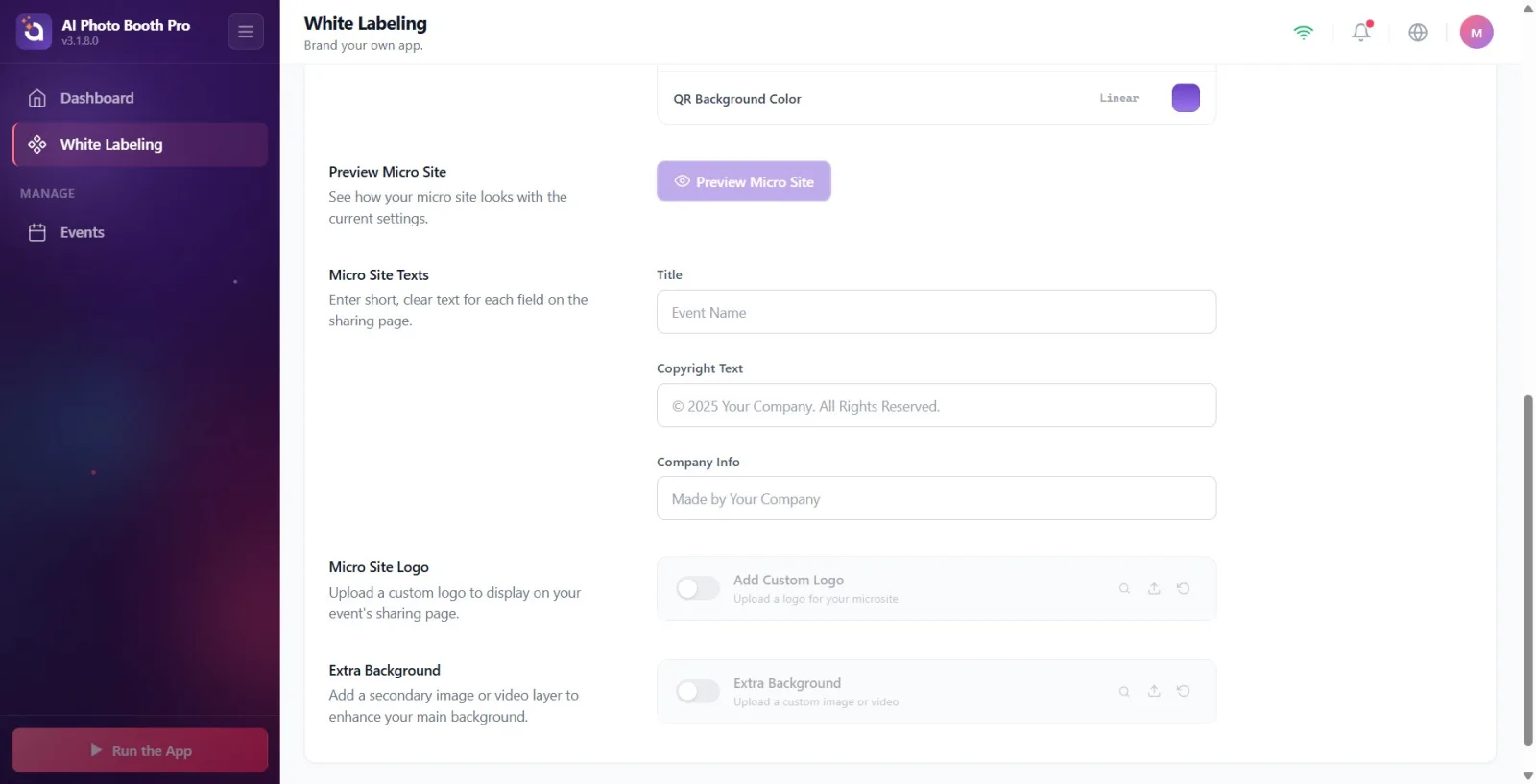Click the upload icon for Add Custom Logo

pyautogui.click(x=1154, y=588)
